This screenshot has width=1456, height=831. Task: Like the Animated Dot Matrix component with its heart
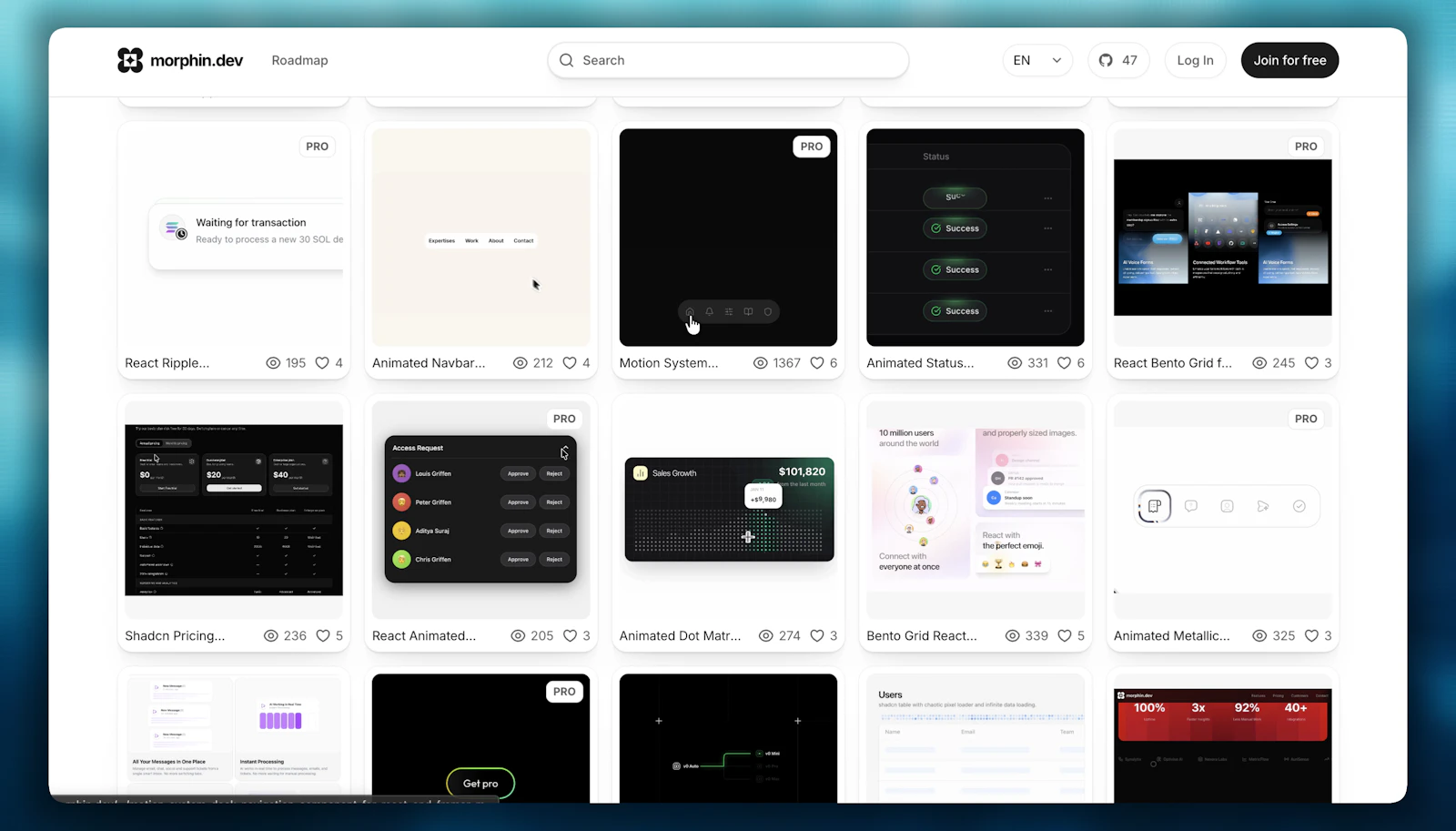pyautogui.click(x=817, y=636)
